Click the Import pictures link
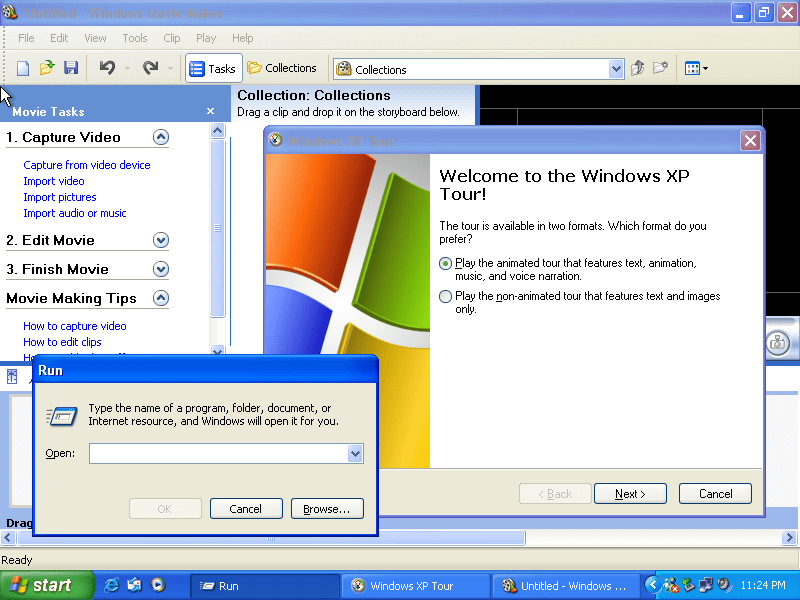800x600 pixels. [60, 197]
